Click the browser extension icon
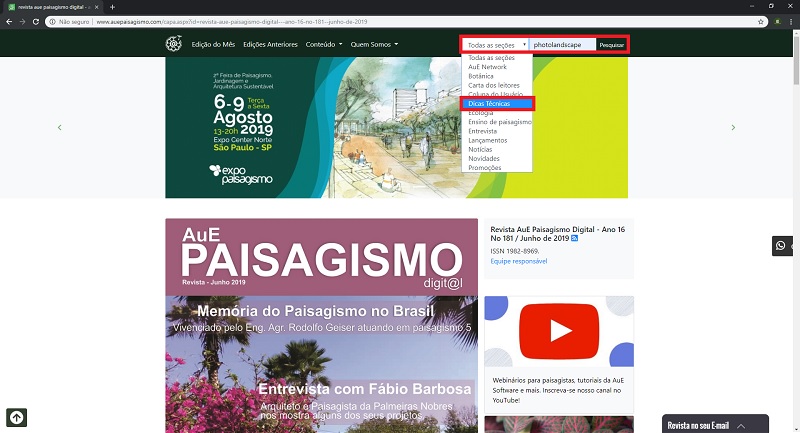The width and height of the screenshot is (800, 433). coord(778,21)
